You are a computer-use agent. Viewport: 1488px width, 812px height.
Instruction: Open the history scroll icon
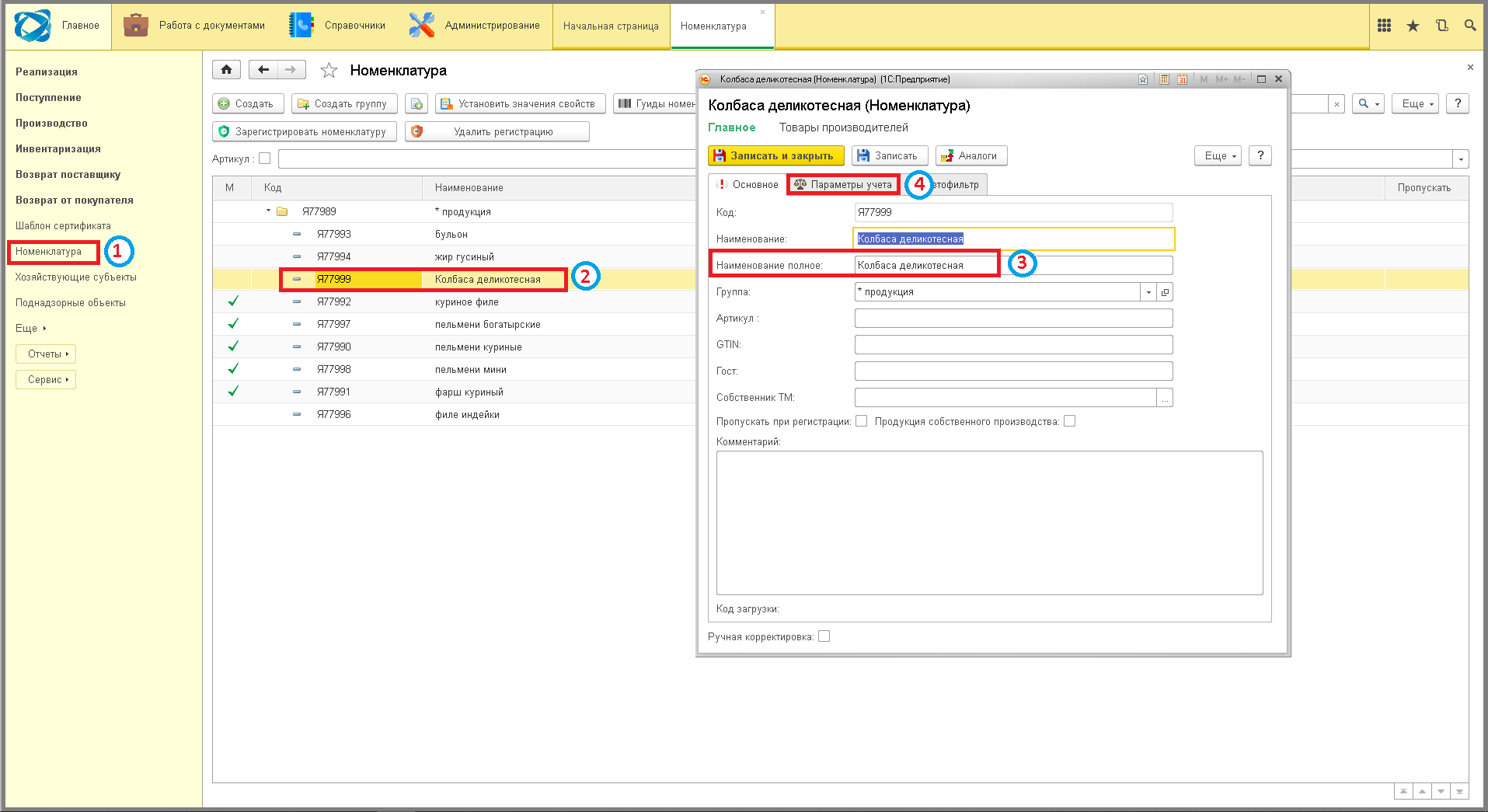click(x=1441, y=26)
